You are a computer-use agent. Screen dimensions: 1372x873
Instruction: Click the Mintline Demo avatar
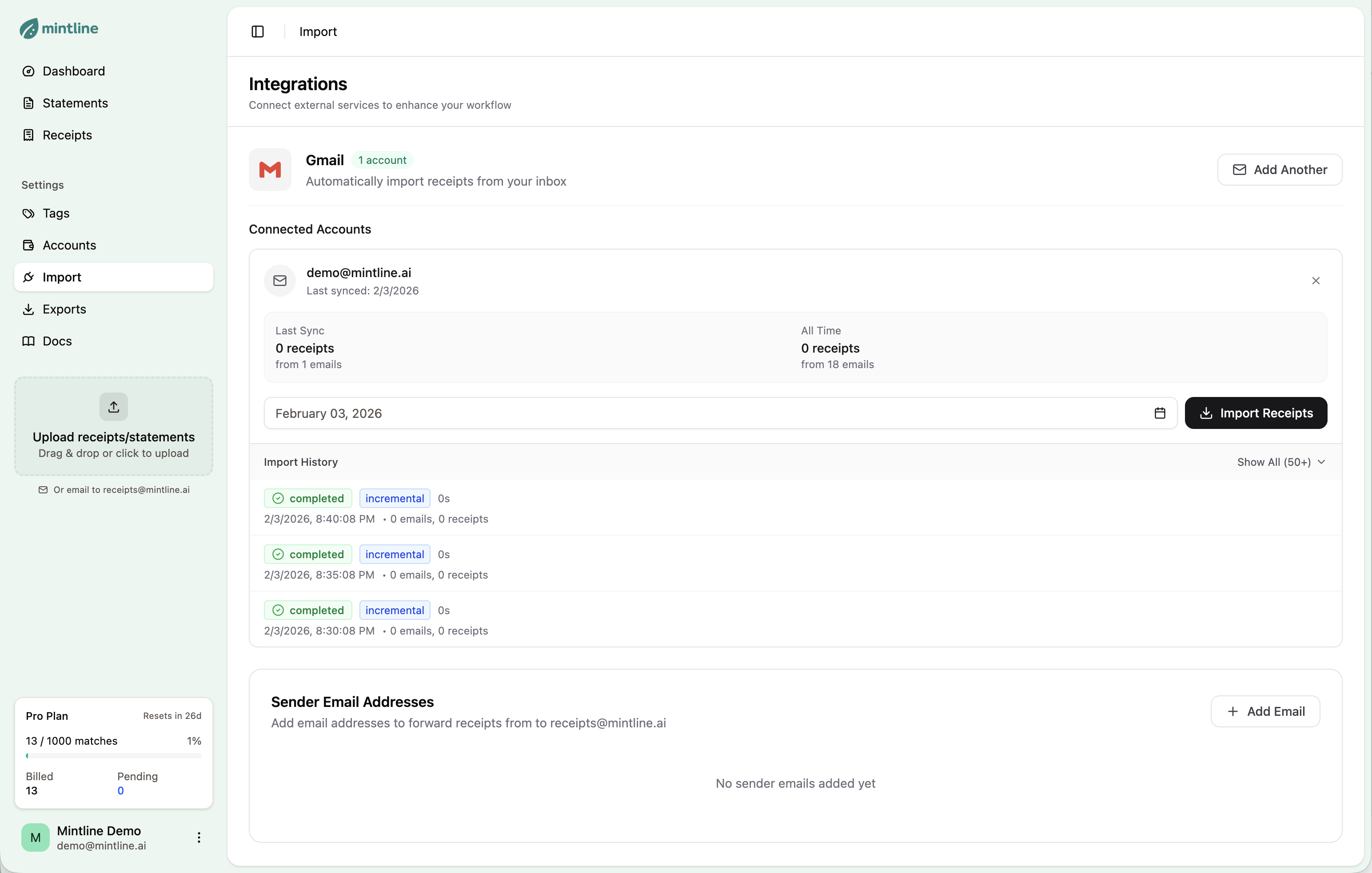pos(36,837)
